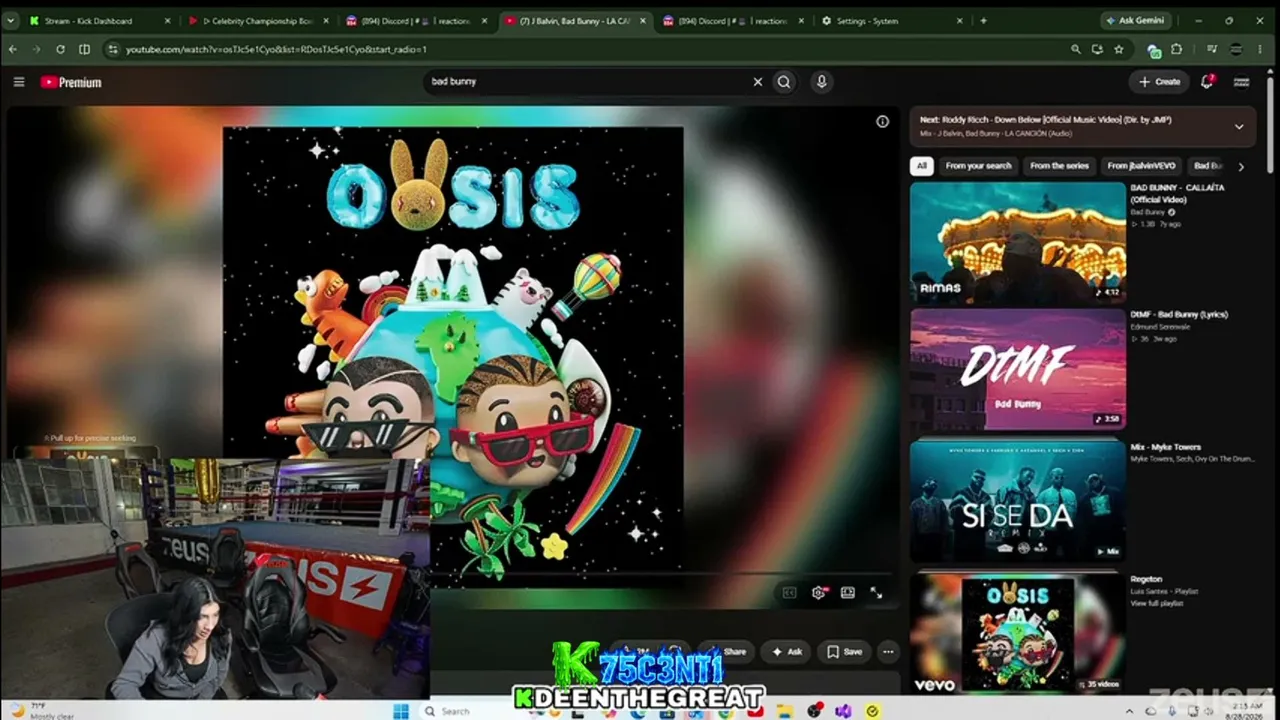1280x720 pixels.
Task: Open more actions three-dot menu below video
Action: (x=888, y=652)
